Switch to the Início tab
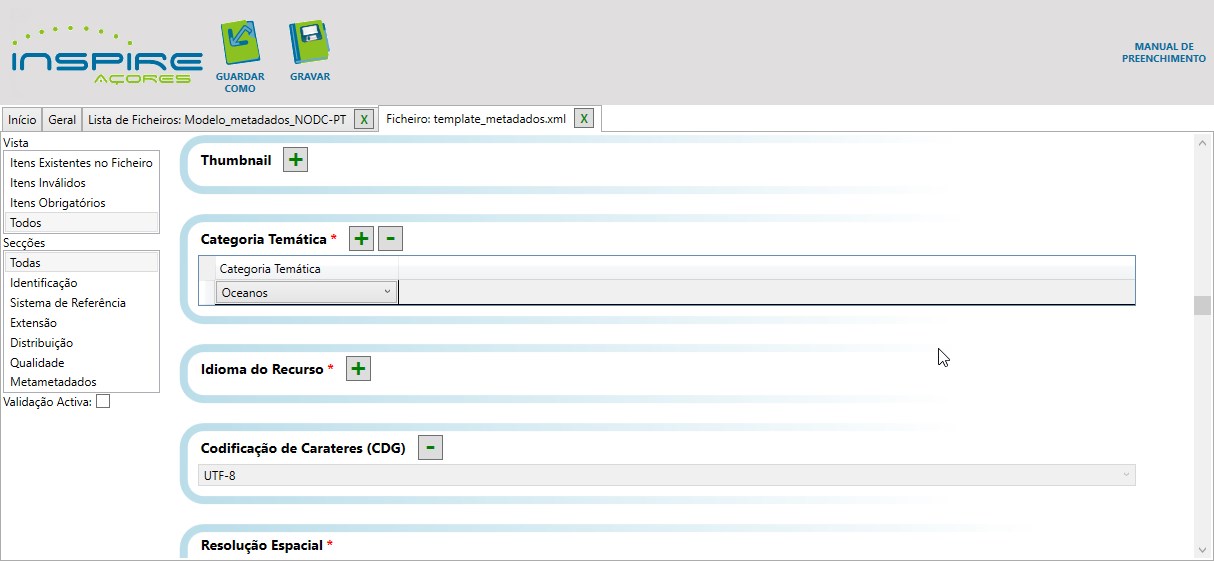1214x561 pixels. (22, 120)
